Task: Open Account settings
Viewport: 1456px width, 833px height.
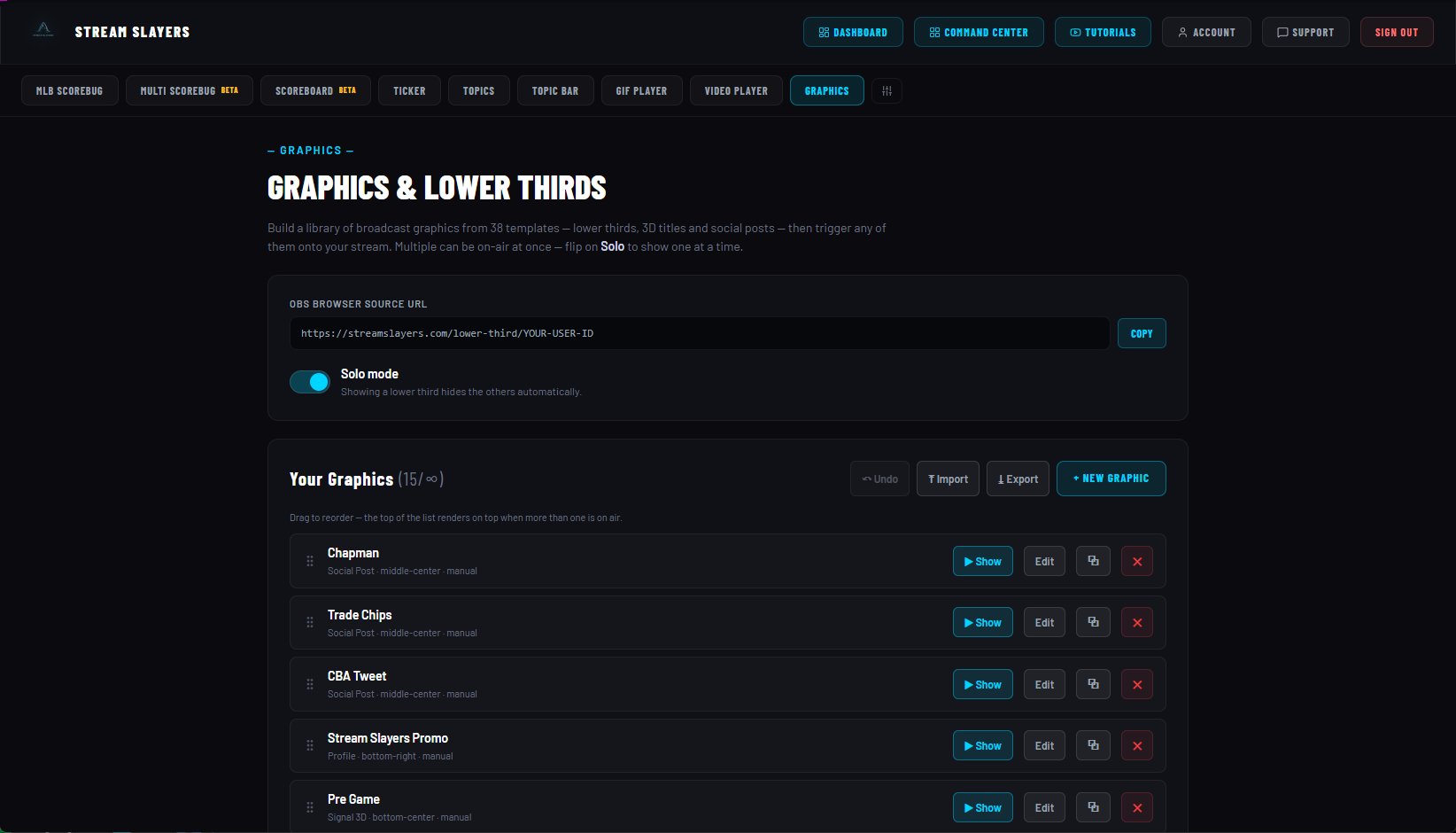Action: [x=1206, y=32]
